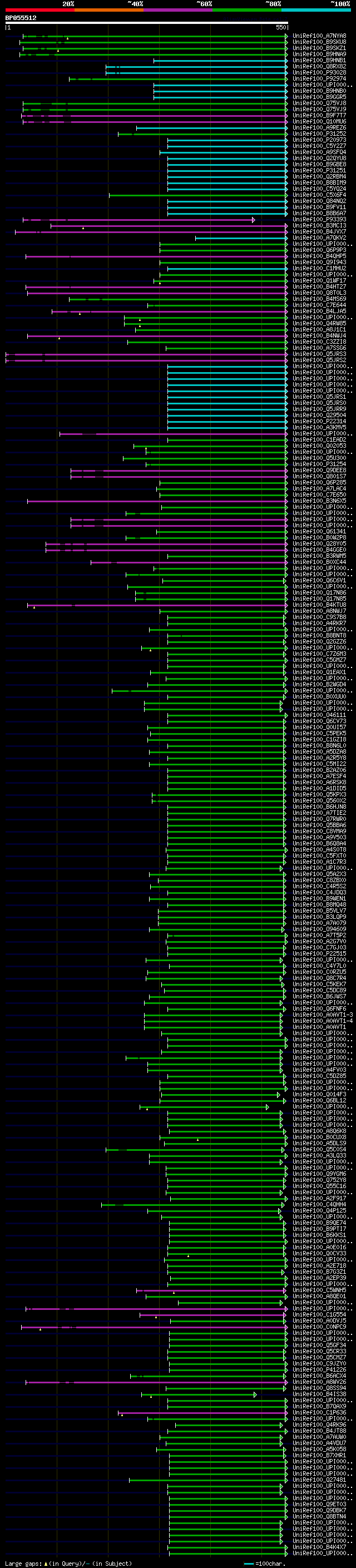356x1568 pixels.
Task: Select hit label UniRef100_B4KTU8
Action: click(x=319, y=605)
